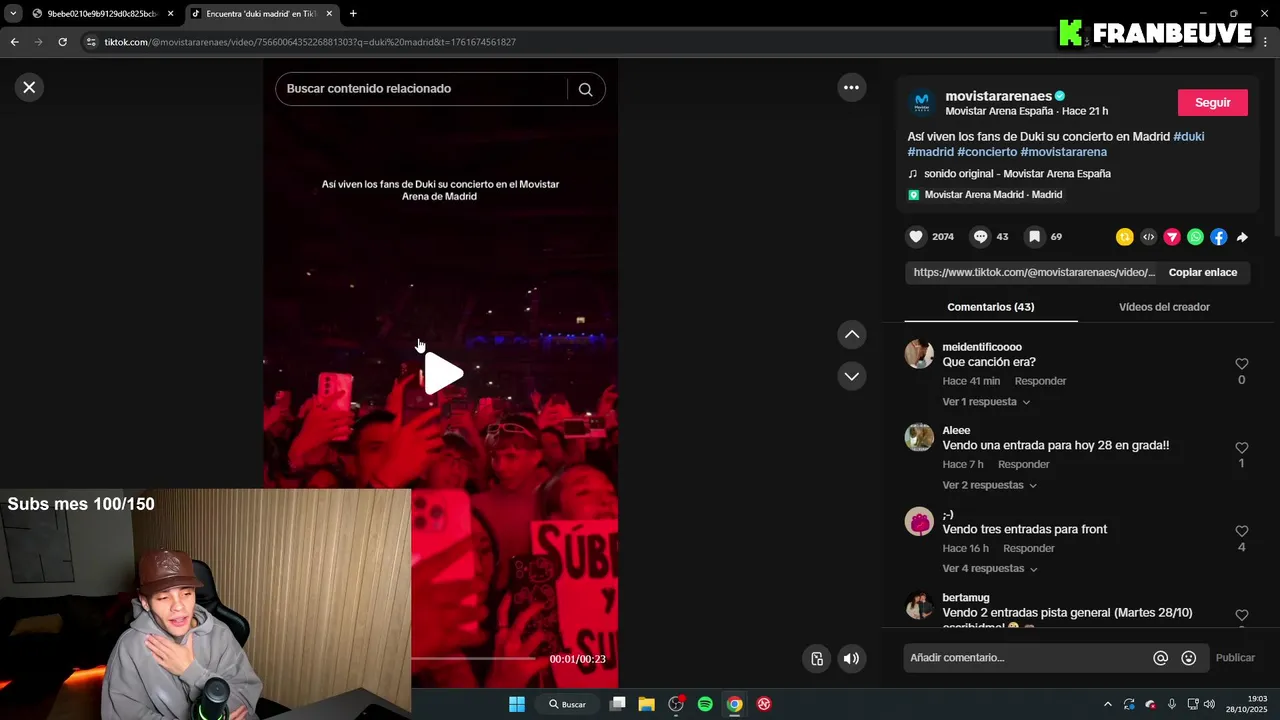Open the #concierto hashtag
The image size is (1280, 720).
coord(987,152)
